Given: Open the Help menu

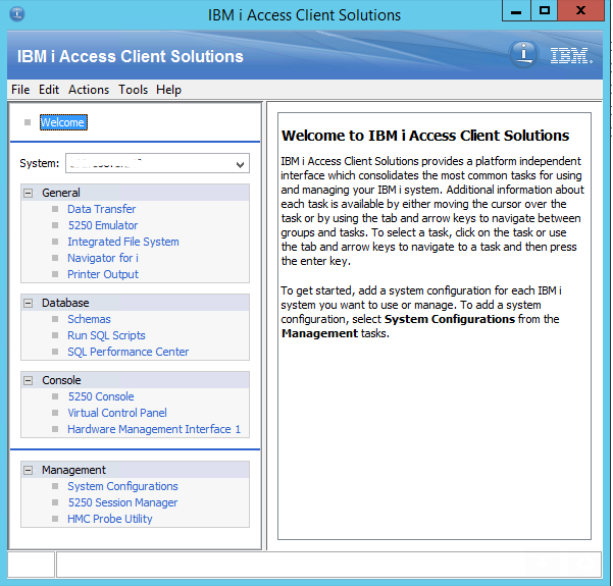Looking at the screenshot, I should (x=168, y=90).
